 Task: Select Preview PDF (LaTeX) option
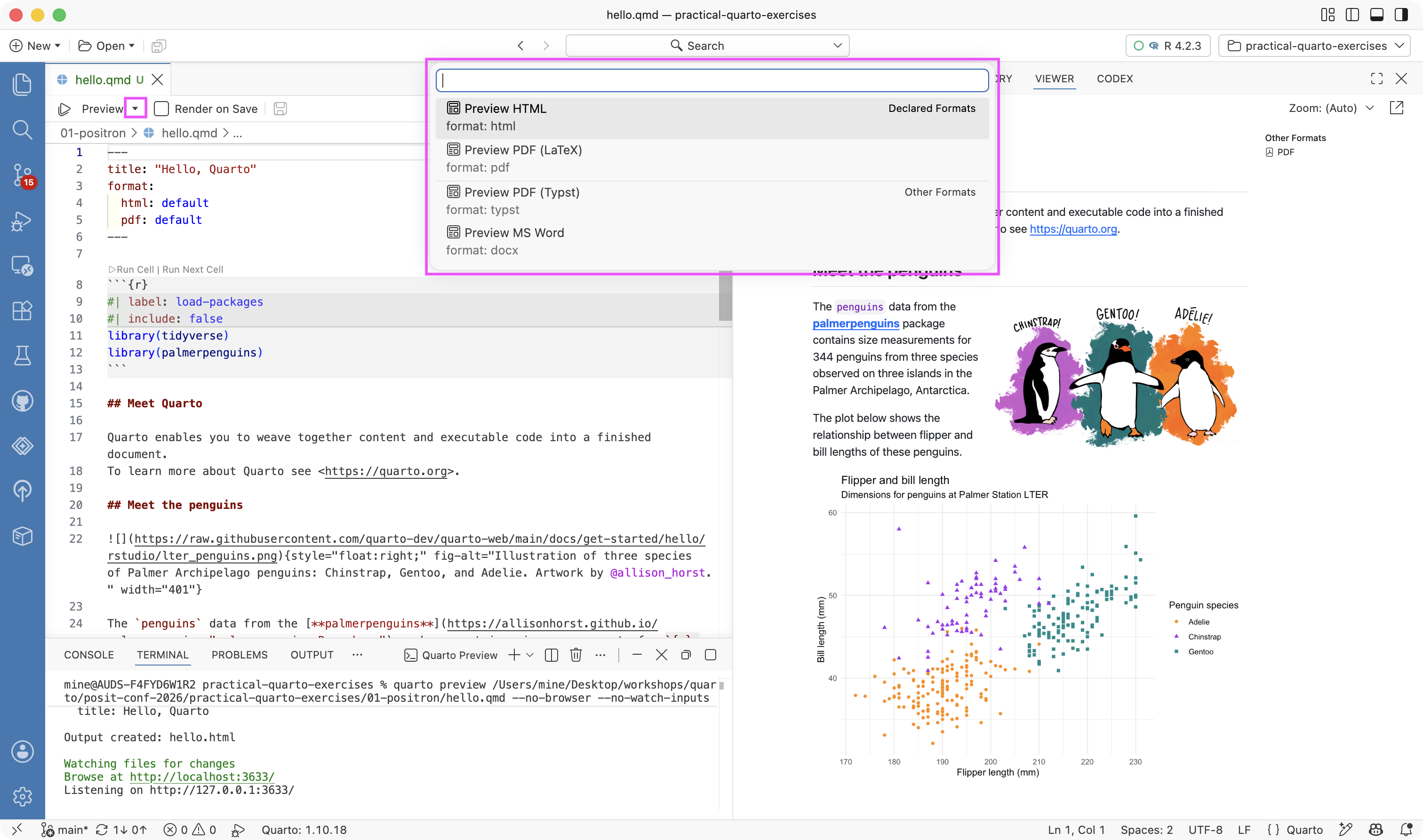coord(712,158)
